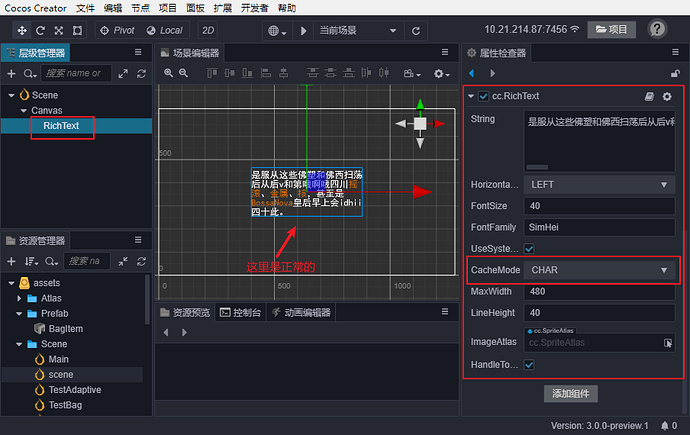
Task: Disable the cc.RichText component checkbox
Action: 484,96
